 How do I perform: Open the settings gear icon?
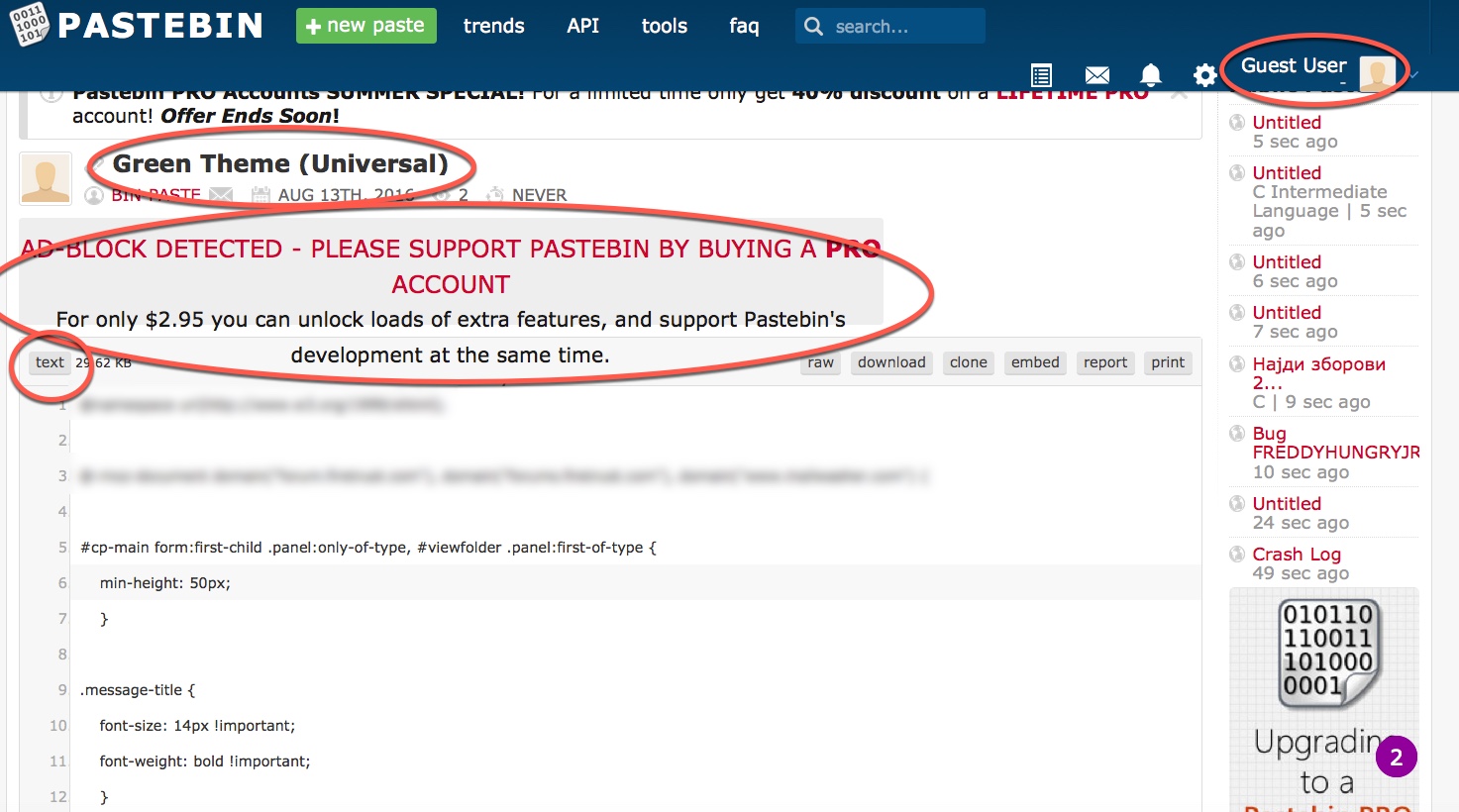(1204, 75)
